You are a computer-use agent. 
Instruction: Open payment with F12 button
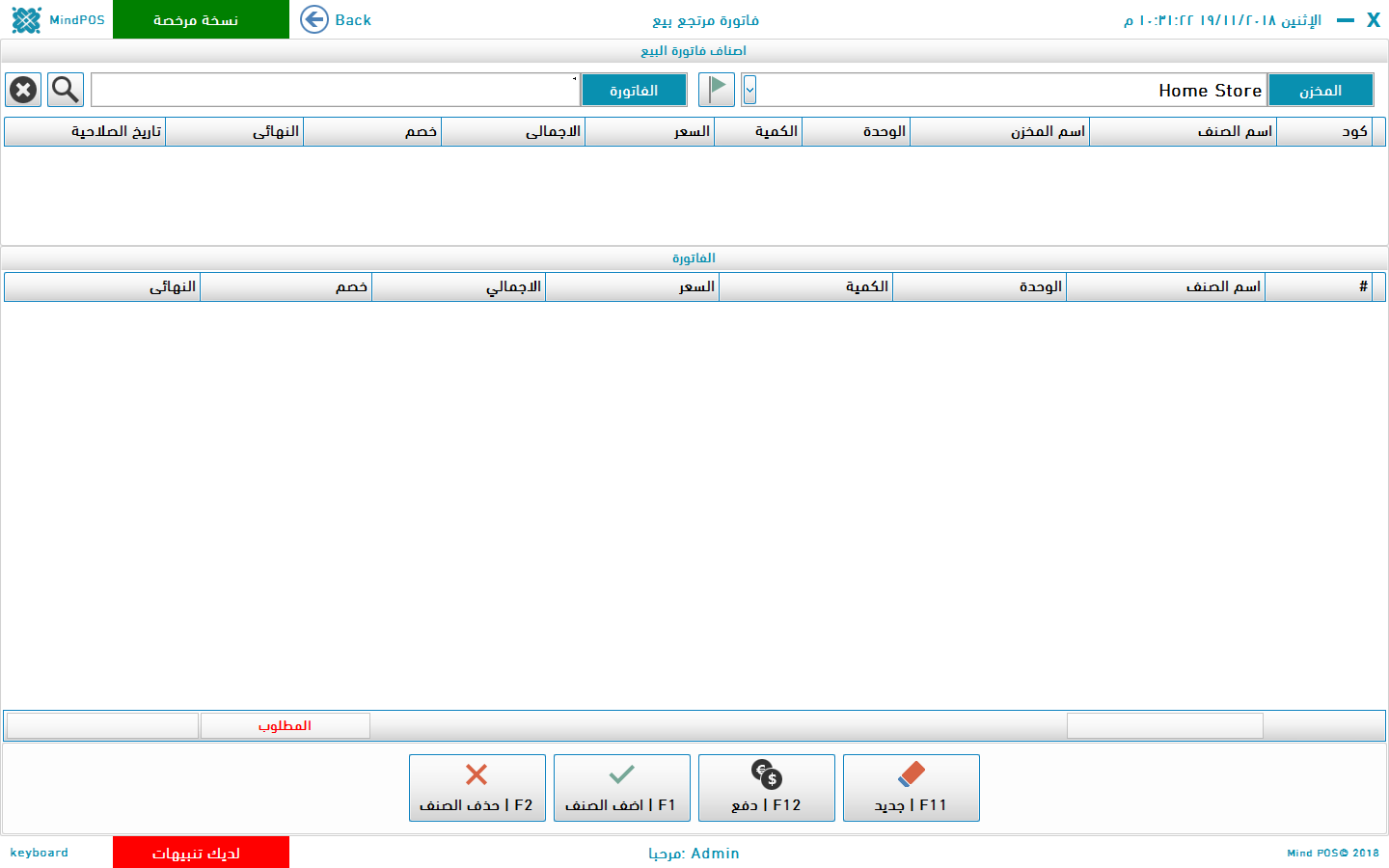pos(766,788)
